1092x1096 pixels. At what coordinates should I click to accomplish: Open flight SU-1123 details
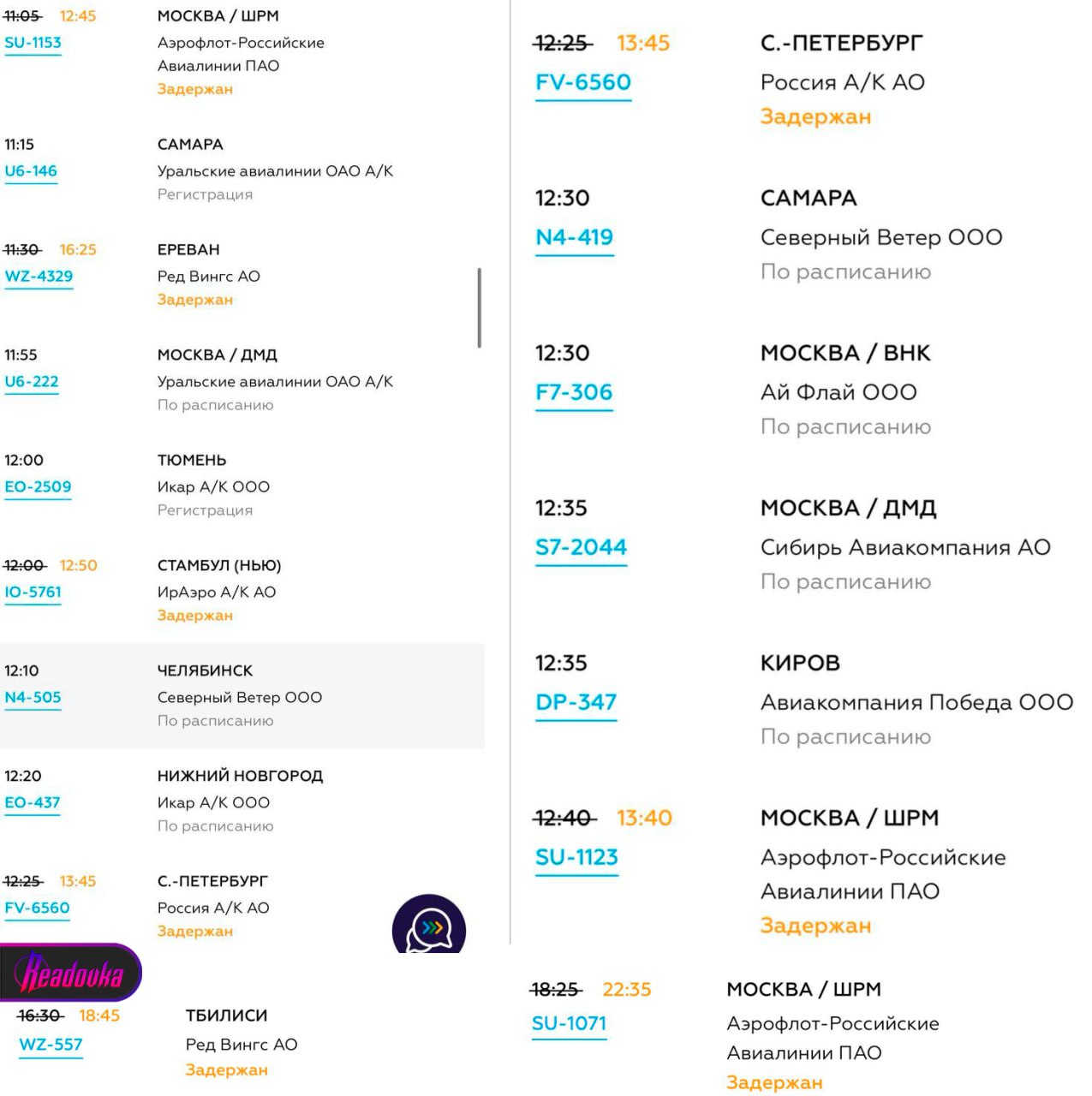click(576, 857)
